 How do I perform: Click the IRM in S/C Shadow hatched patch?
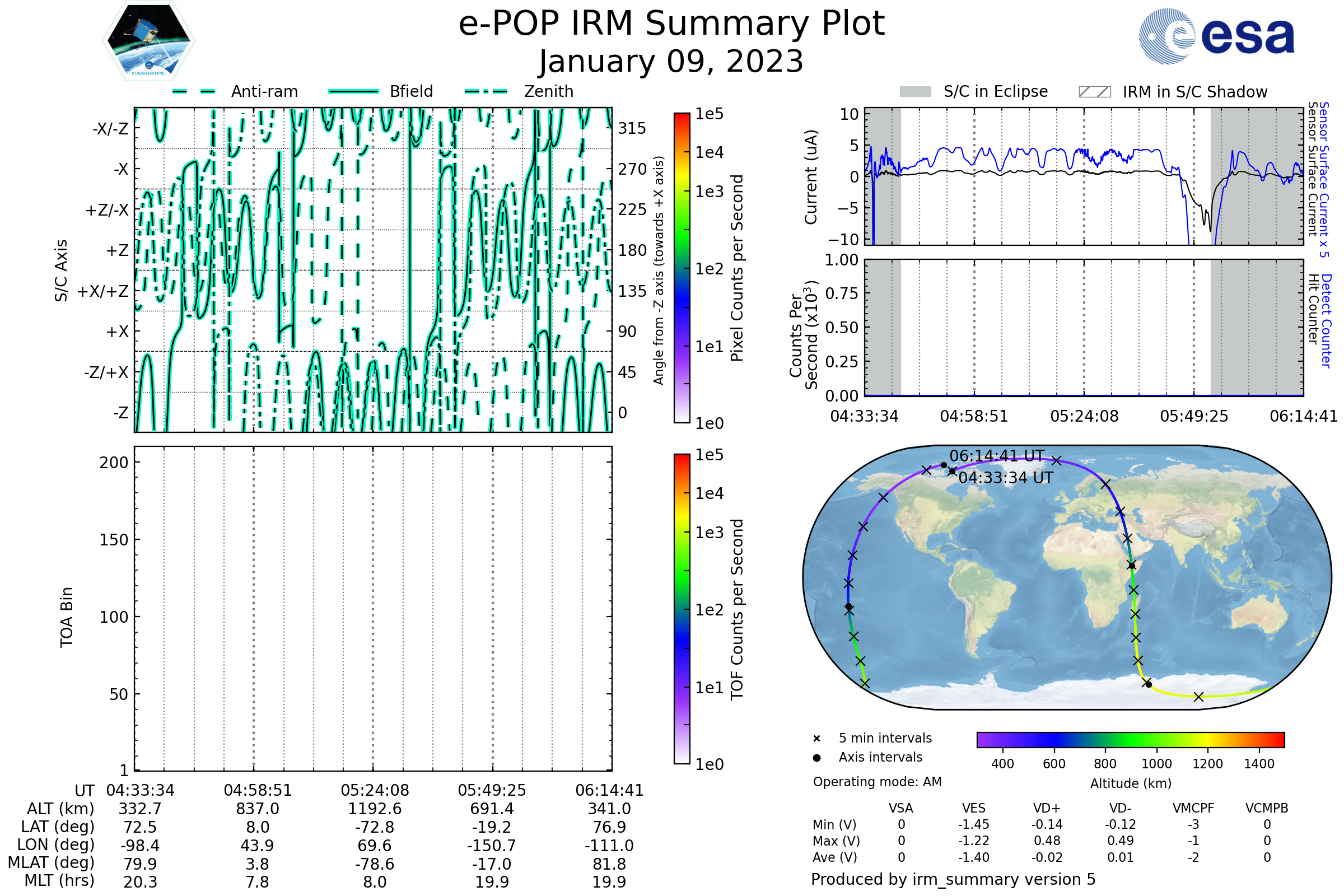pyautogui.click(x=1094, y=92)
